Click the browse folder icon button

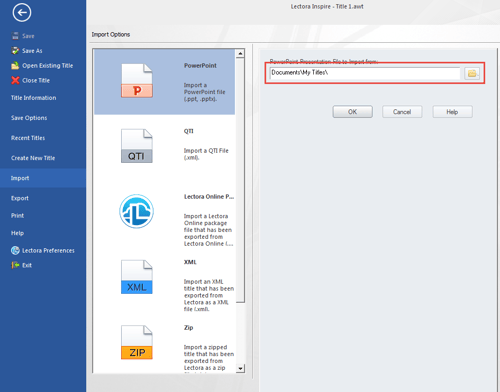tap(472, 73)
